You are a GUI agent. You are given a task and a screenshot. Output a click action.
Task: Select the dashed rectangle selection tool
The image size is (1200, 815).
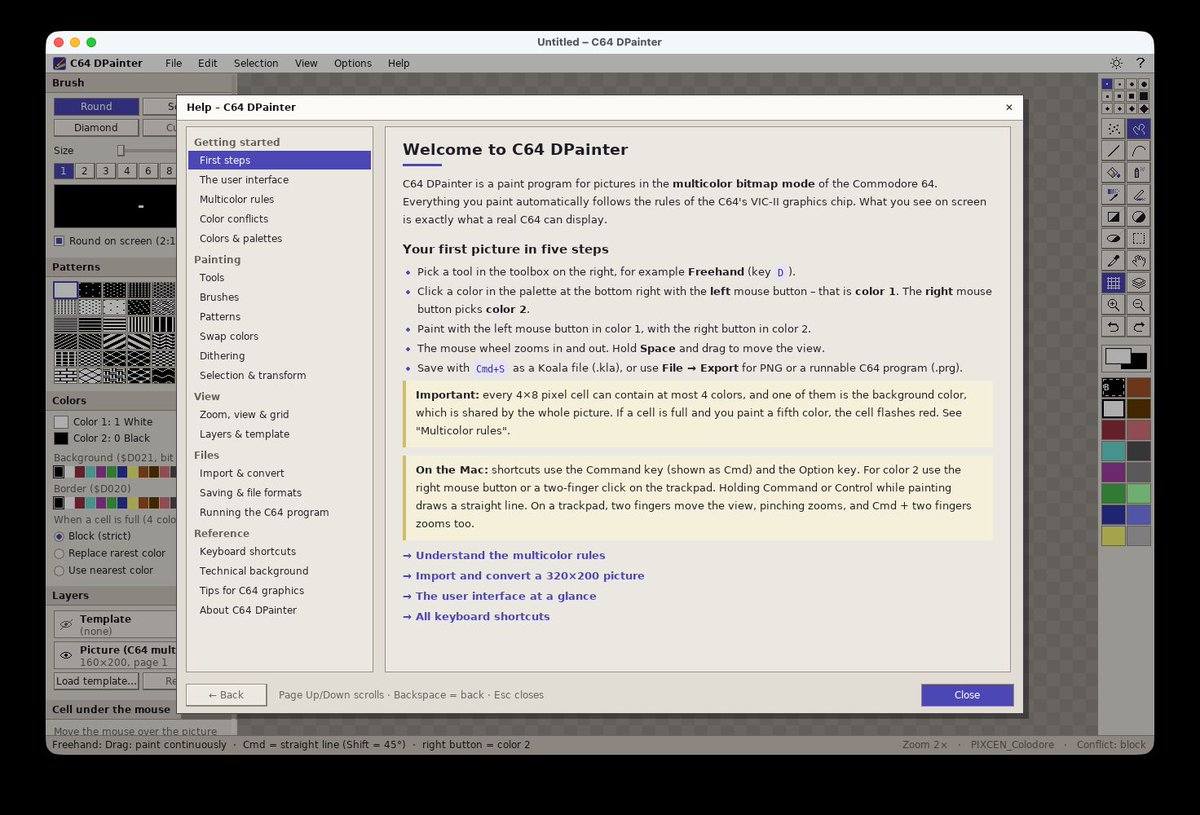1138,238
